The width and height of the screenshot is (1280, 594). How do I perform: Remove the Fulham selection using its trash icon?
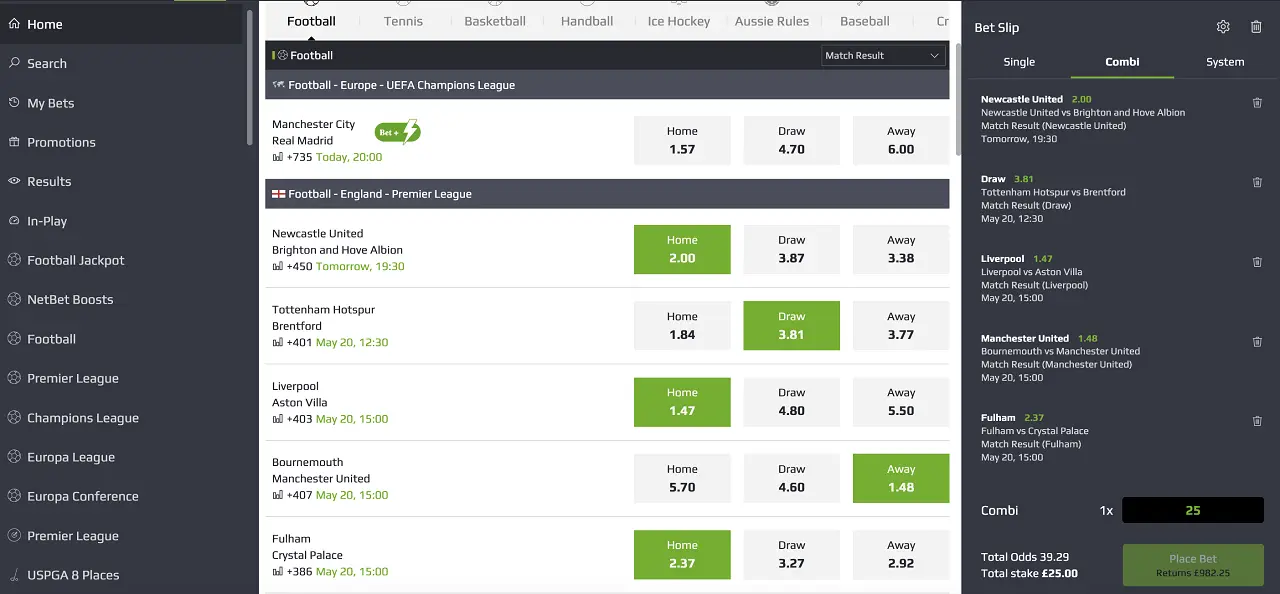(1257, 421)
